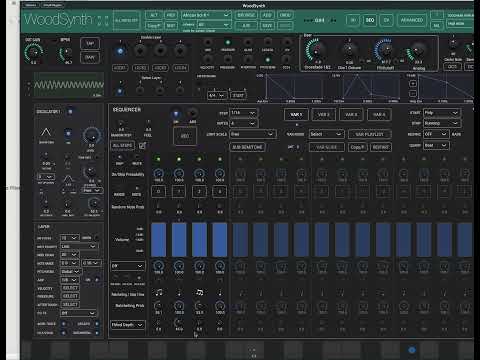The image size is (480, 360).
Task: Click the sequencer REC button
Action: coord(185,136)
